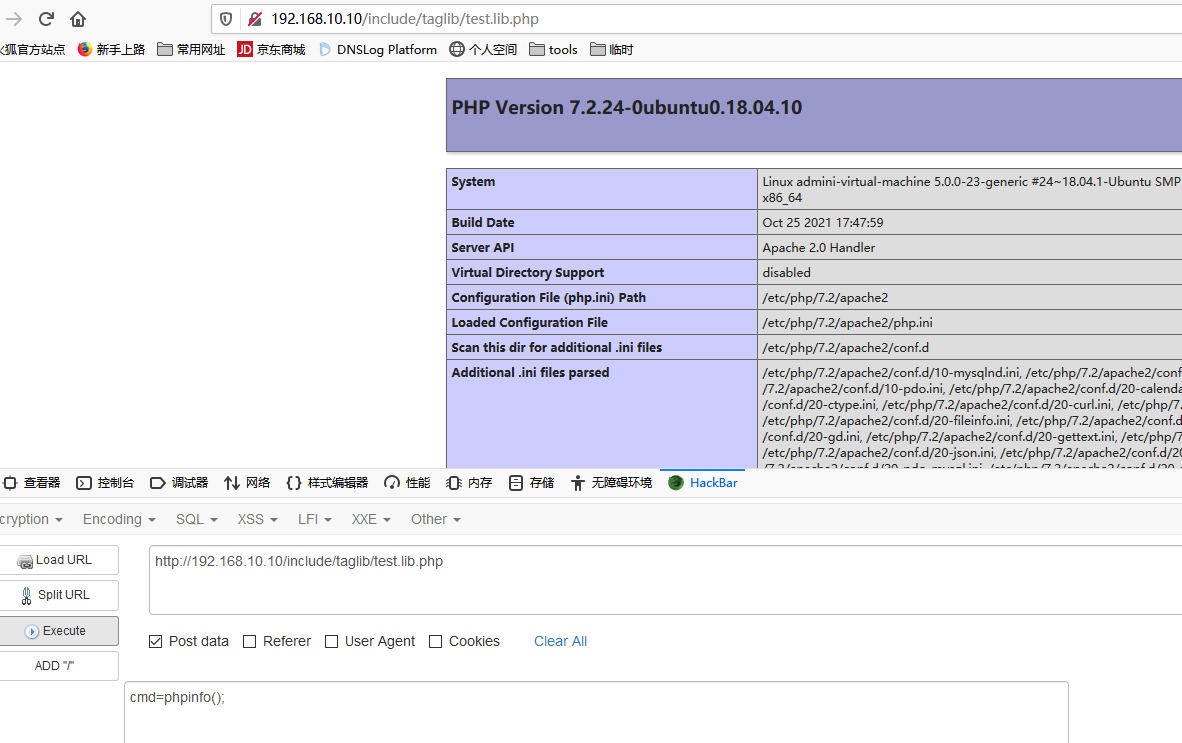Expand the LFI dropdown menu
The image size is (1182, 743).
pyautogui.click(x=315, y=519)
